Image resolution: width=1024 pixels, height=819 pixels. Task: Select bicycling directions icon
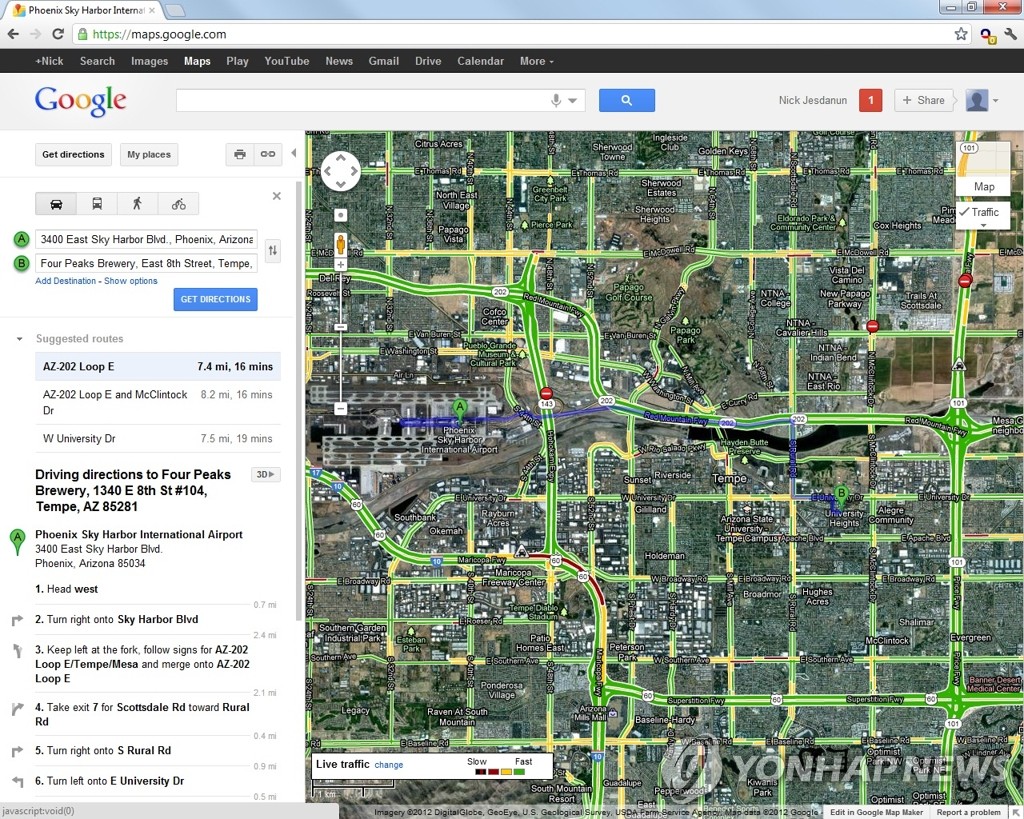click(178, 204)
